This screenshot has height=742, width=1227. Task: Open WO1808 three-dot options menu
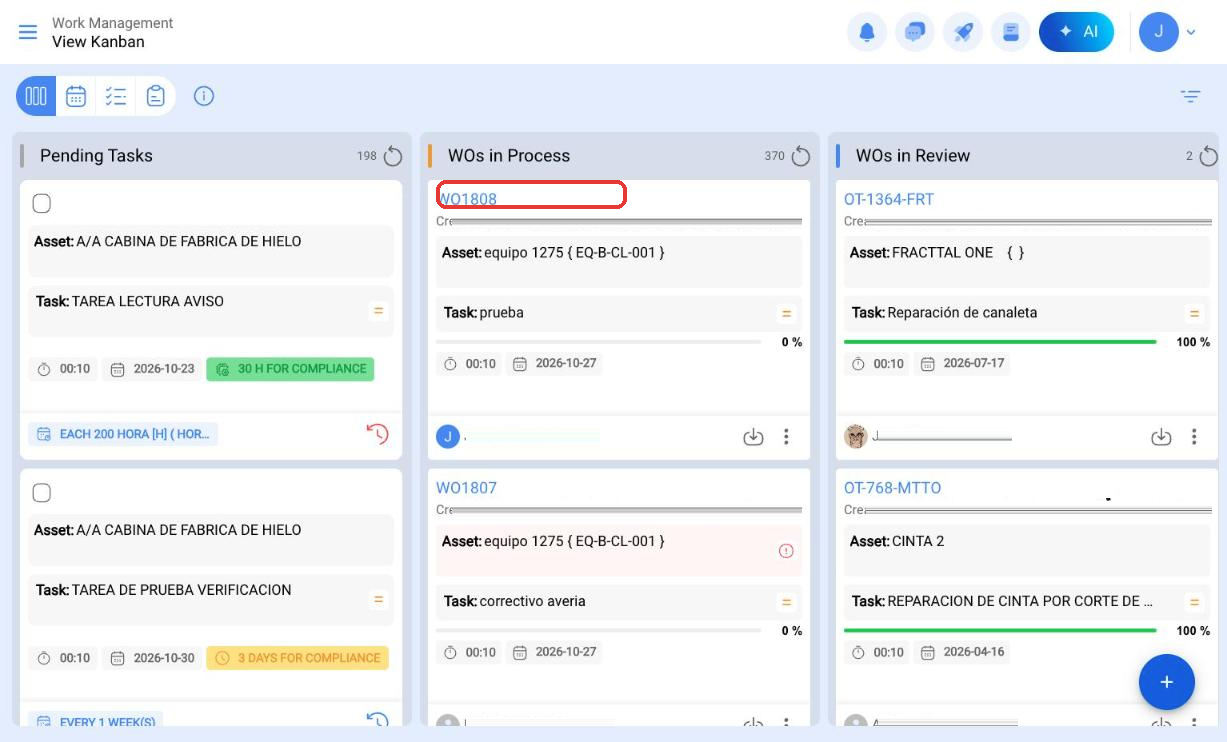point(786,437)
